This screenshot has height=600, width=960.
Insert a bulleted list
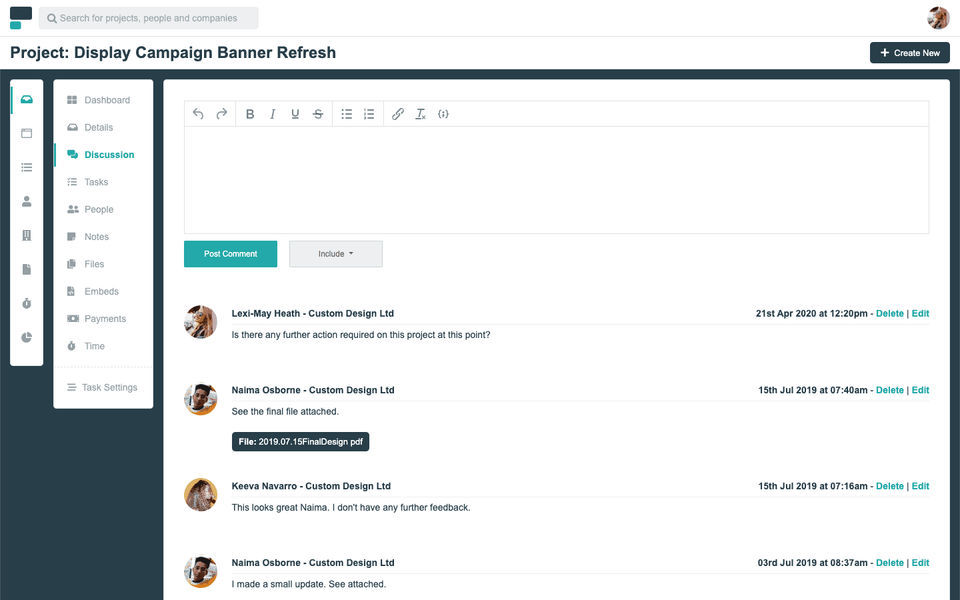tap(347, 114)
